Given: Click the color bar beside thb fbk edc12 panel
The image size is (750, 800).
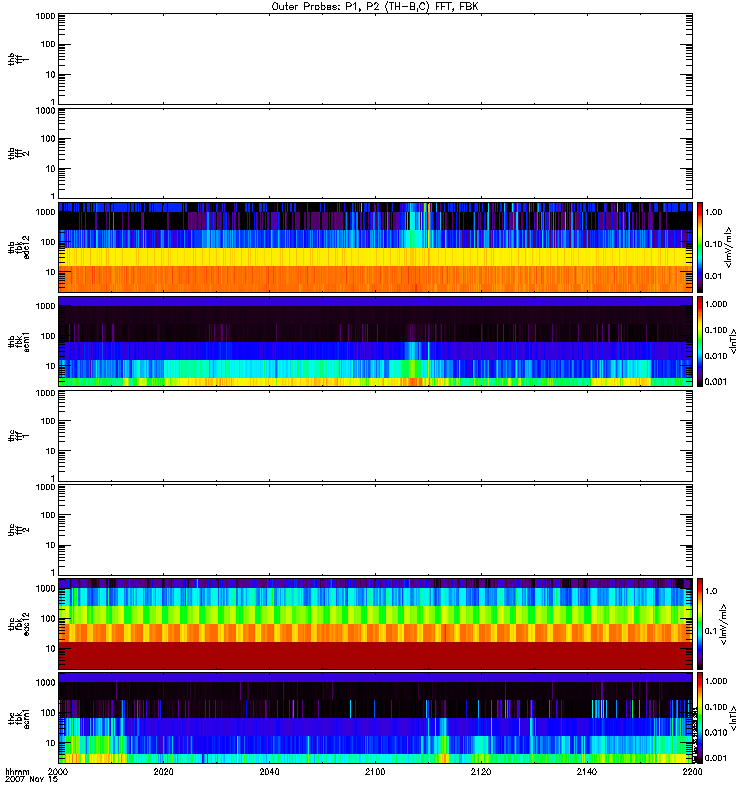Looking at the screenshot, I should (x=700, y=247).
